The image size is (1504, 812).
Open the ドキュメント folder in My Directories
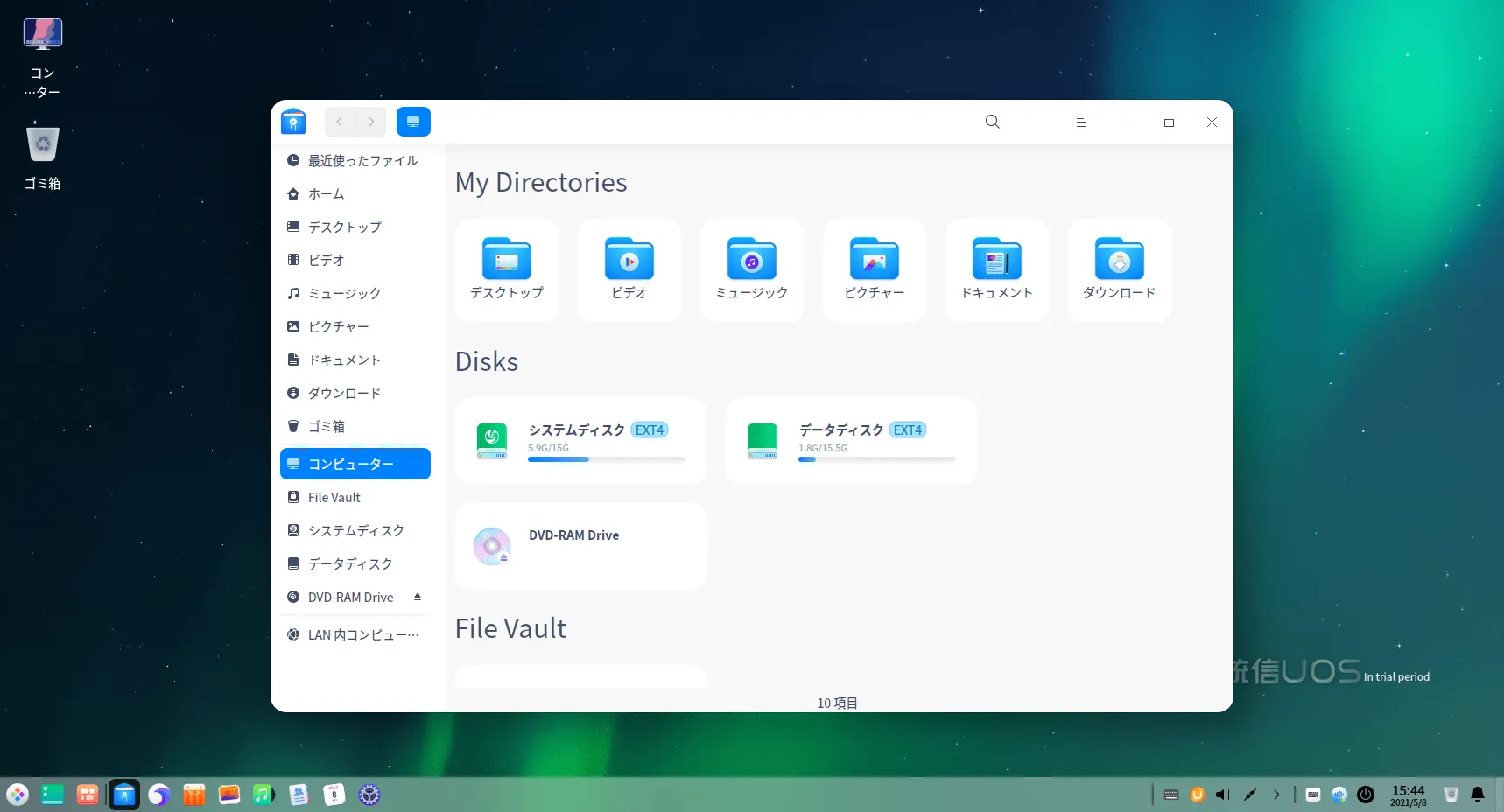coord(996,261)
